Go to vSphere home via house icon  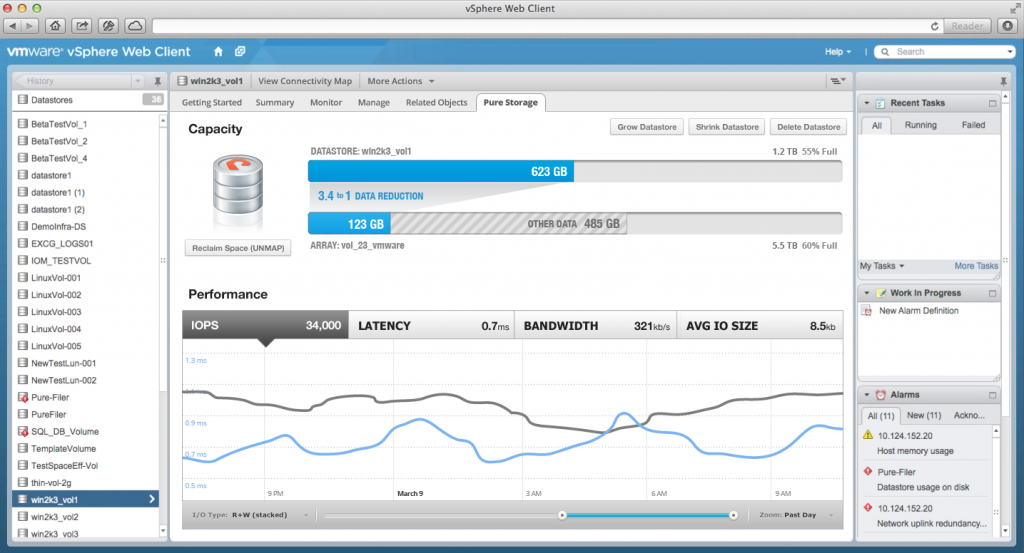click(x=218, y=52)
